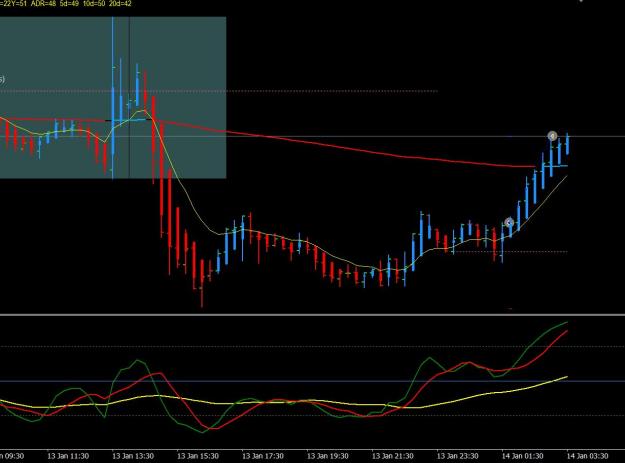Image resolution: width=625 pixels, height=463 pixels.
Task: Click the '13 Jan 21:30' time label
Action: click(393, 456)
